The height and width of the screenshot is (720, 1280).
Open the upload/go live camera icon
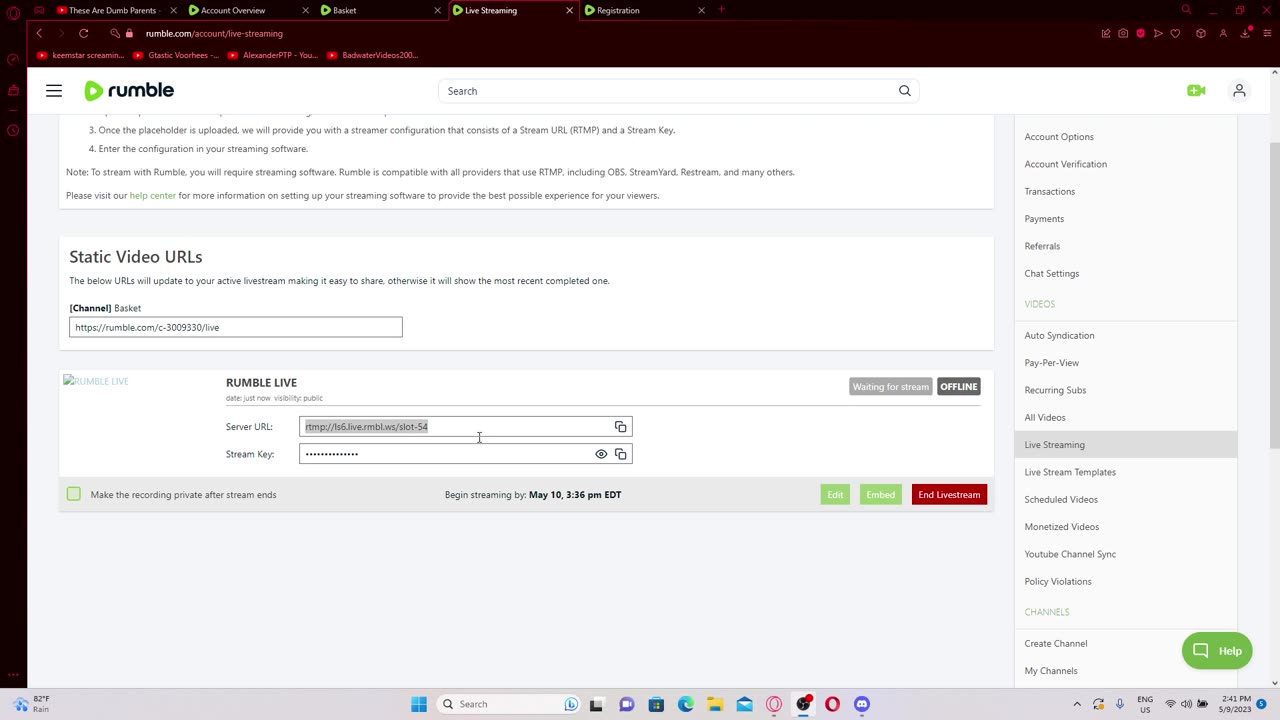(x=1196, y=91)
